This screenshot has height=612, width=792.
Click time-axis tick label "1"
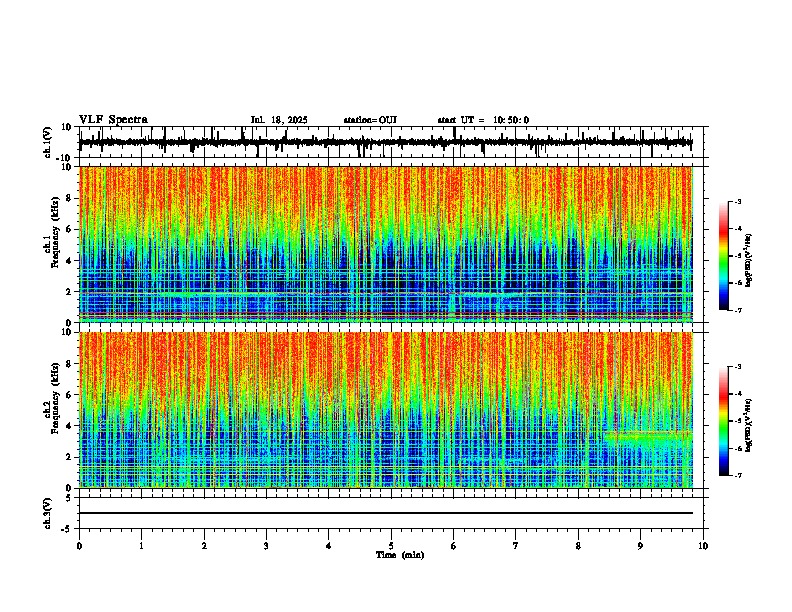[141, 546]
